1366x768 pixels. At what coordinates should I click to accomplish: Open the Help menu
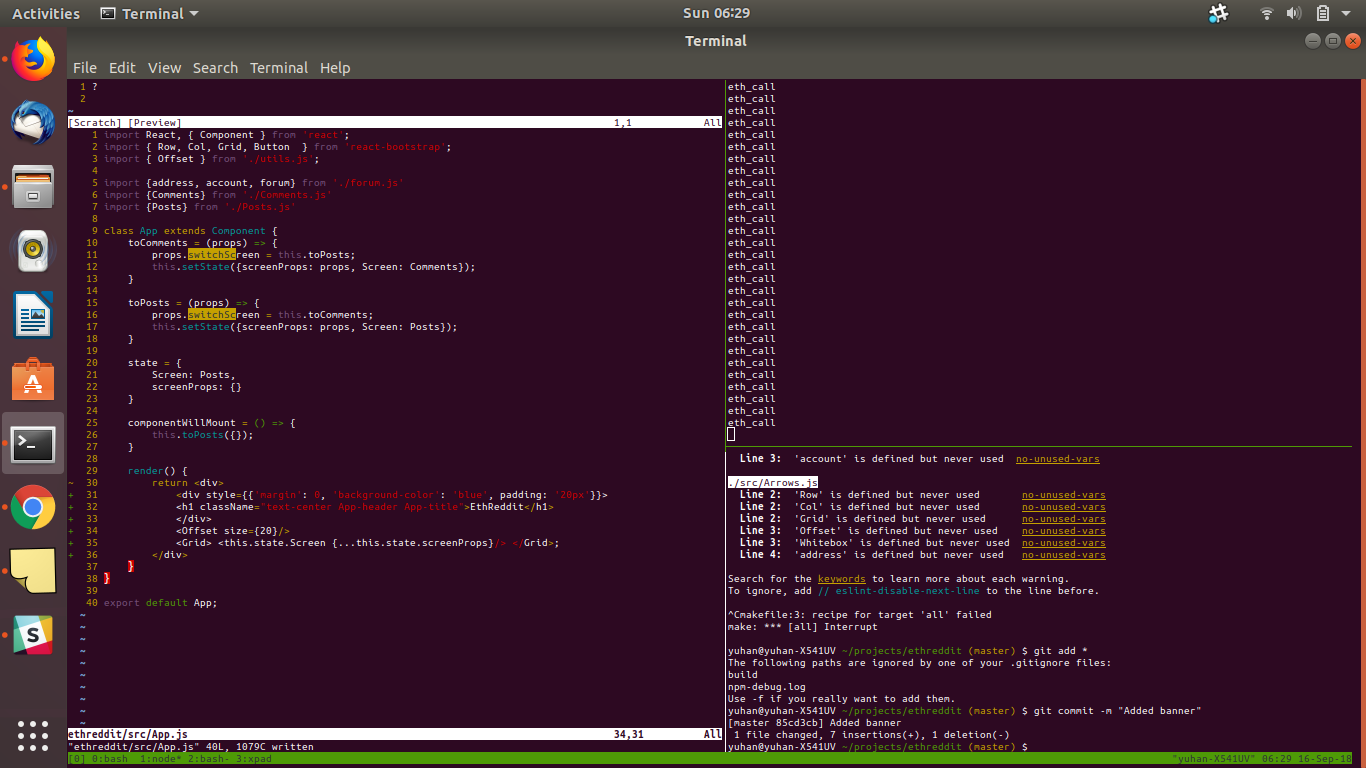pyautogui.click(x=335, y=68)
